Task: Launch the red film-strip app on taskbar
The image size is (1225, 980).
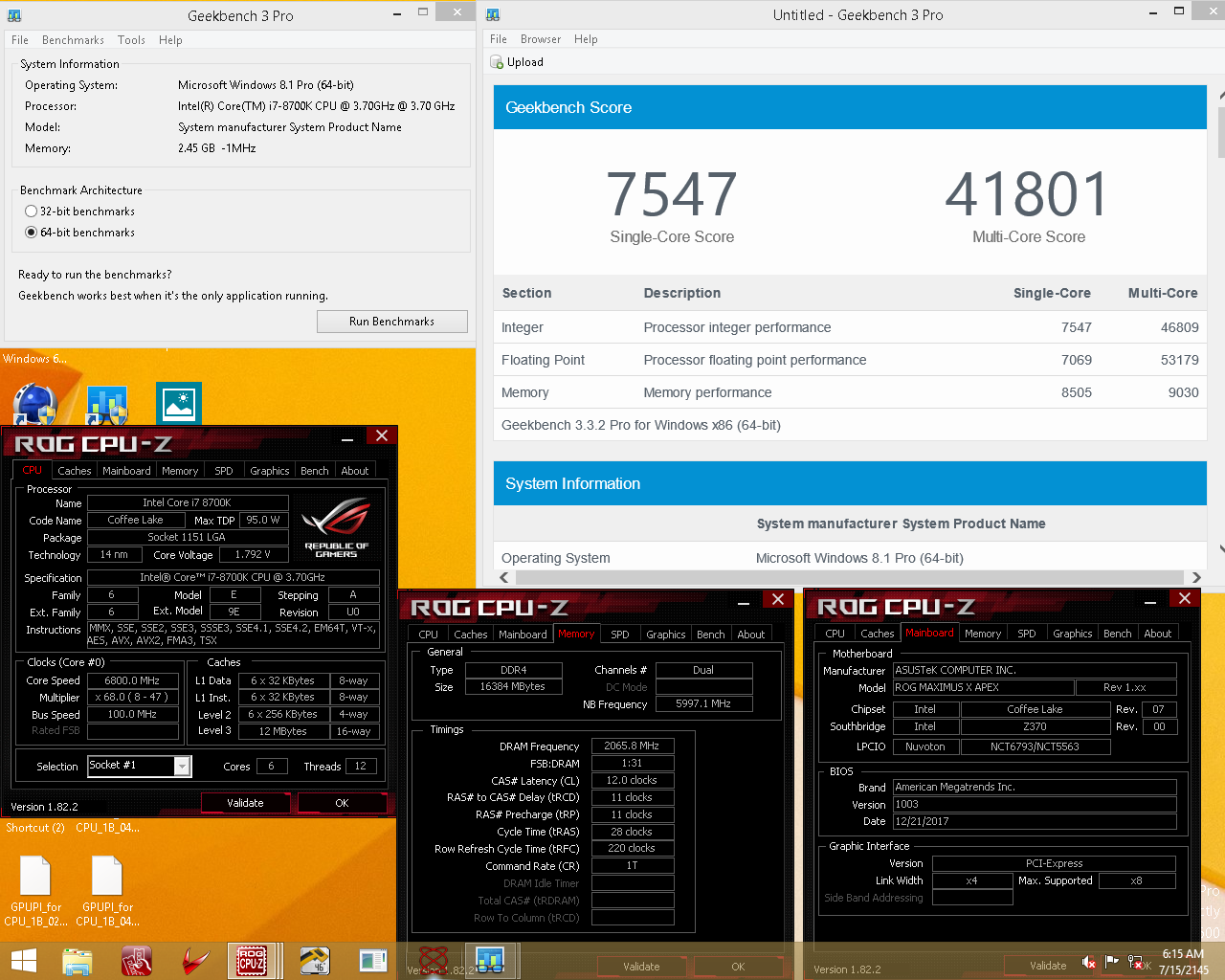Action: (x=136, y=961)
